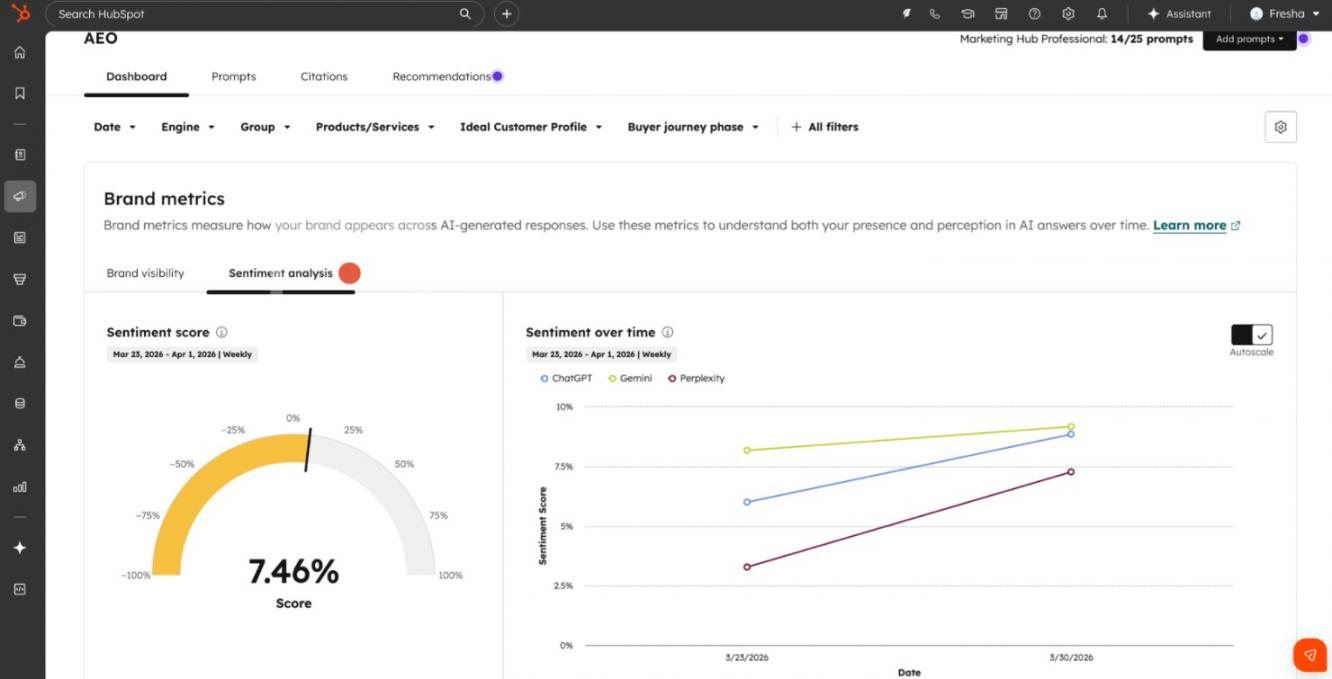
Task: Click the upgrade feather icon in the top bar
Action: [x=907, y=14]
